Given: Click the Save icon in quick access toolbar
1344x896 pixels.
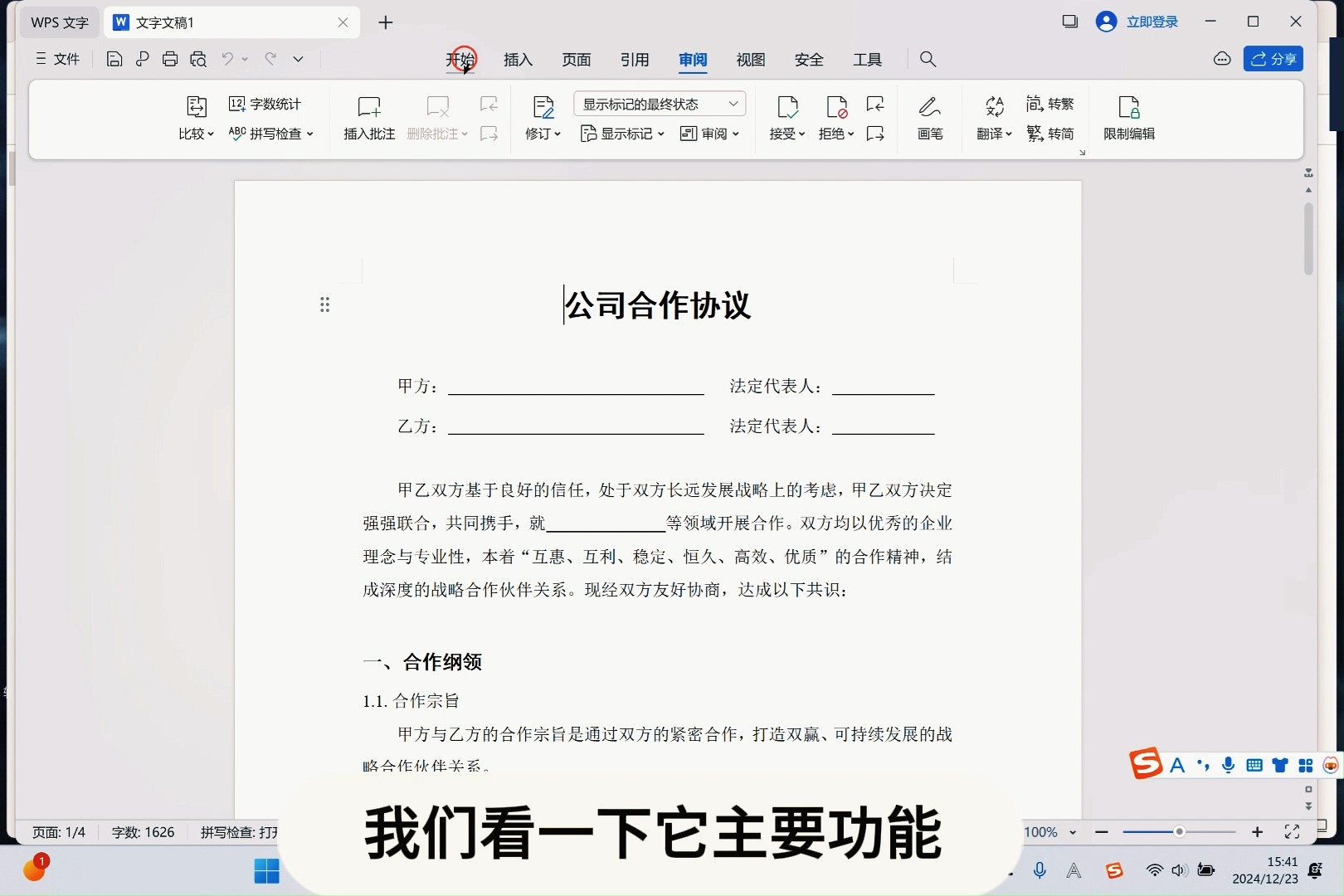Looking at the screenshot, I should [114, 59].
